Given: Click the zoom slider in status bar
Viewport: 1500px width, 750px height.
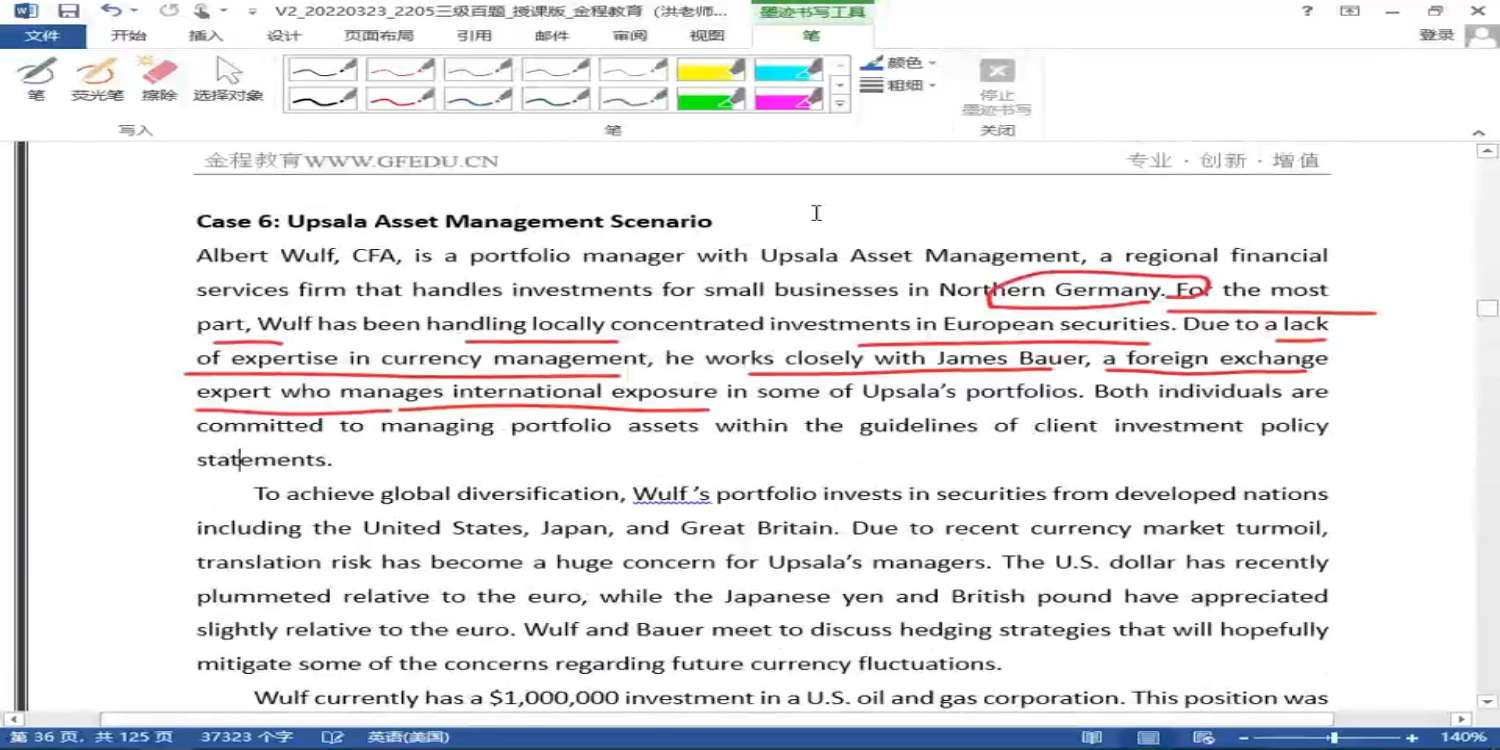Looking at the screenshot, I should (1332, 738).
